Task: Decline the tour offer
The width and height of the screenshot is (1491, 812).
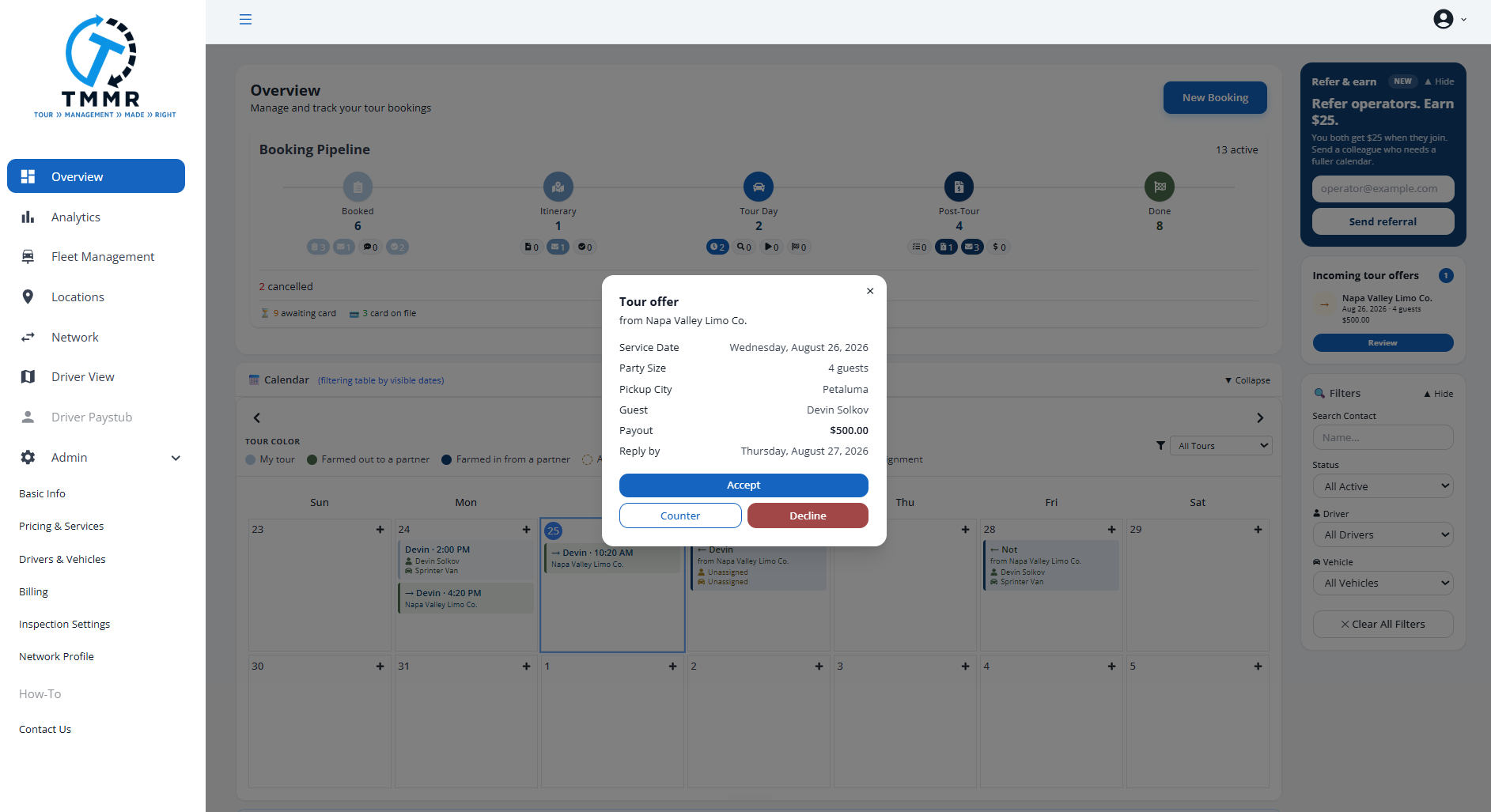Action: point(808,516)
